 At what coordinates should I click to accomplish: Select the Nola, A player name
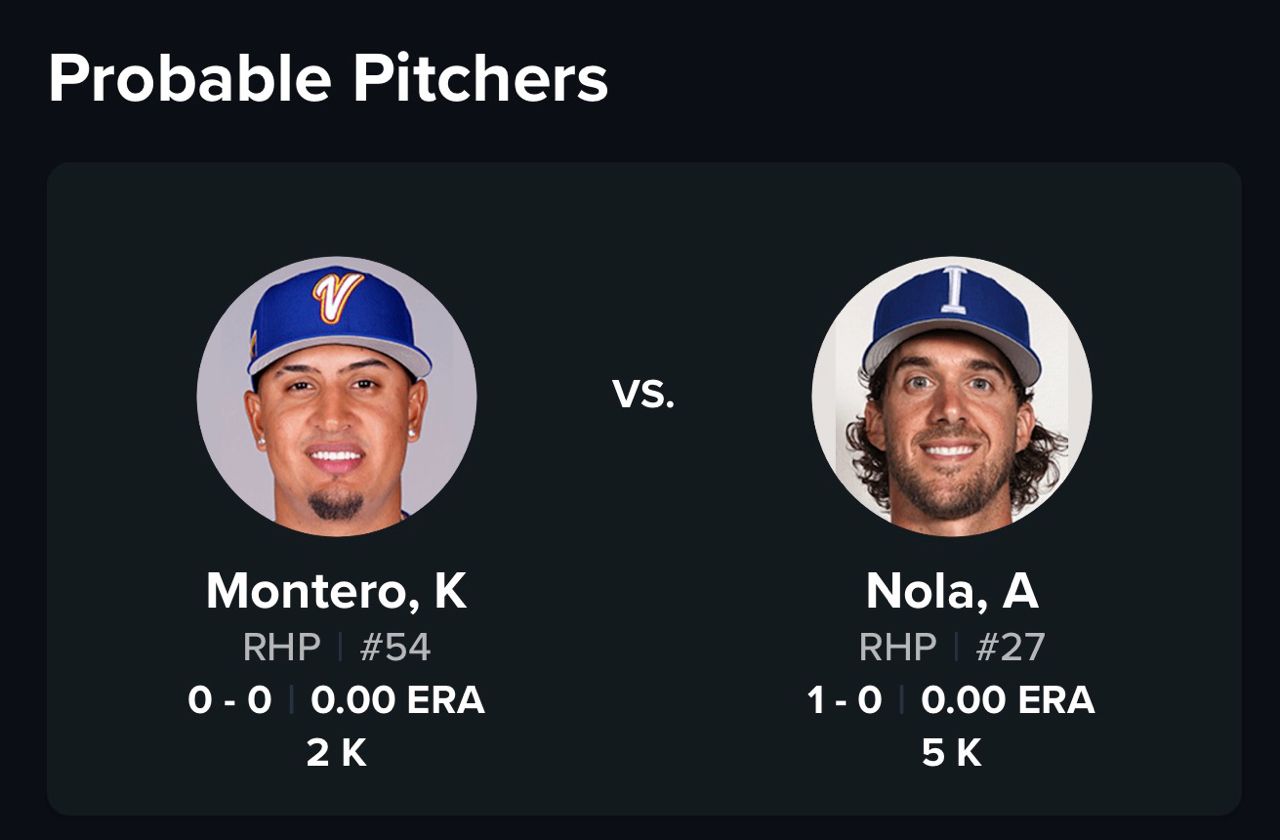[951, 591]
